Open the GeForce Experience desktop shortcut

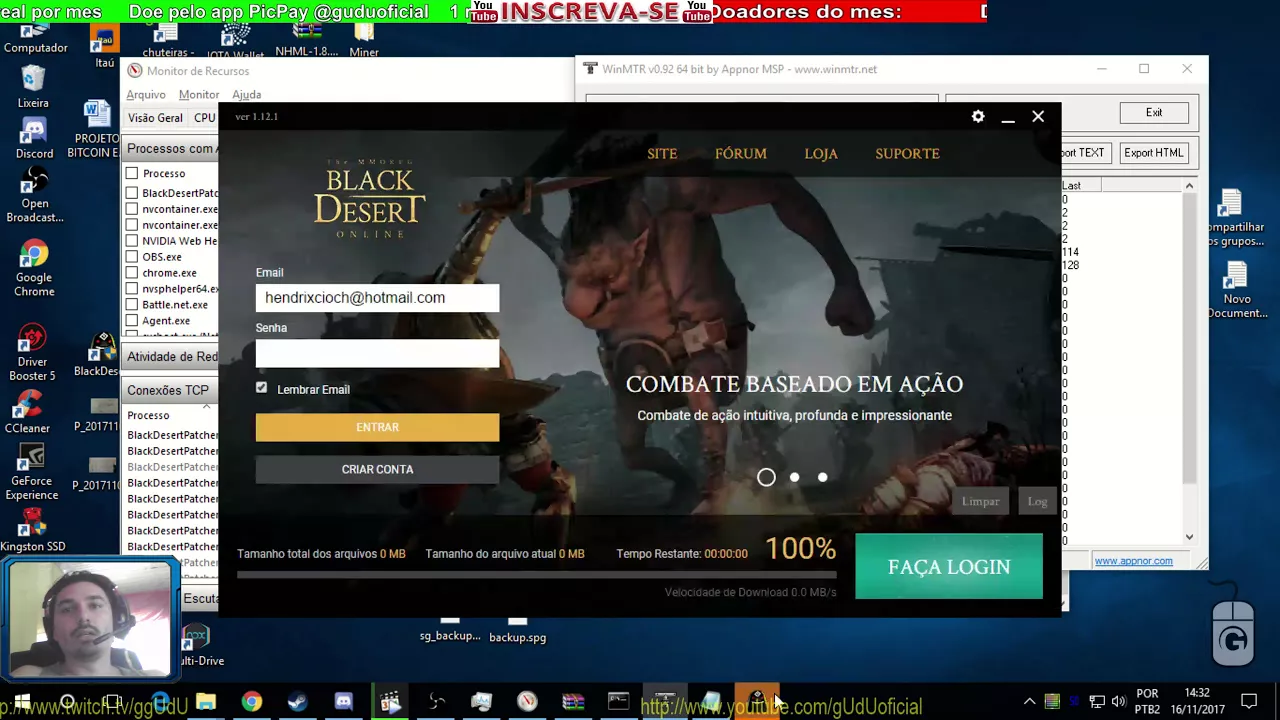[x=32, y=472]
